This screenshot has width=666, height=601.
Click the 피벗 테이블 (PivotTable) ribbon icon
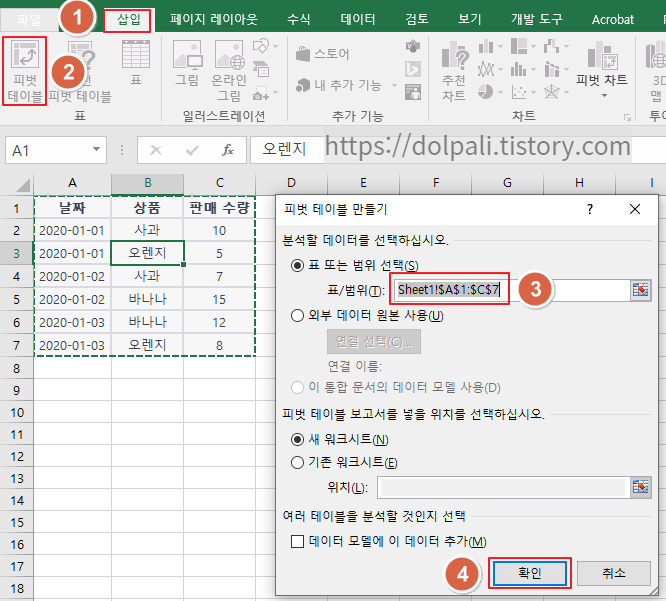pyautogui.click(x=25, y=71)
